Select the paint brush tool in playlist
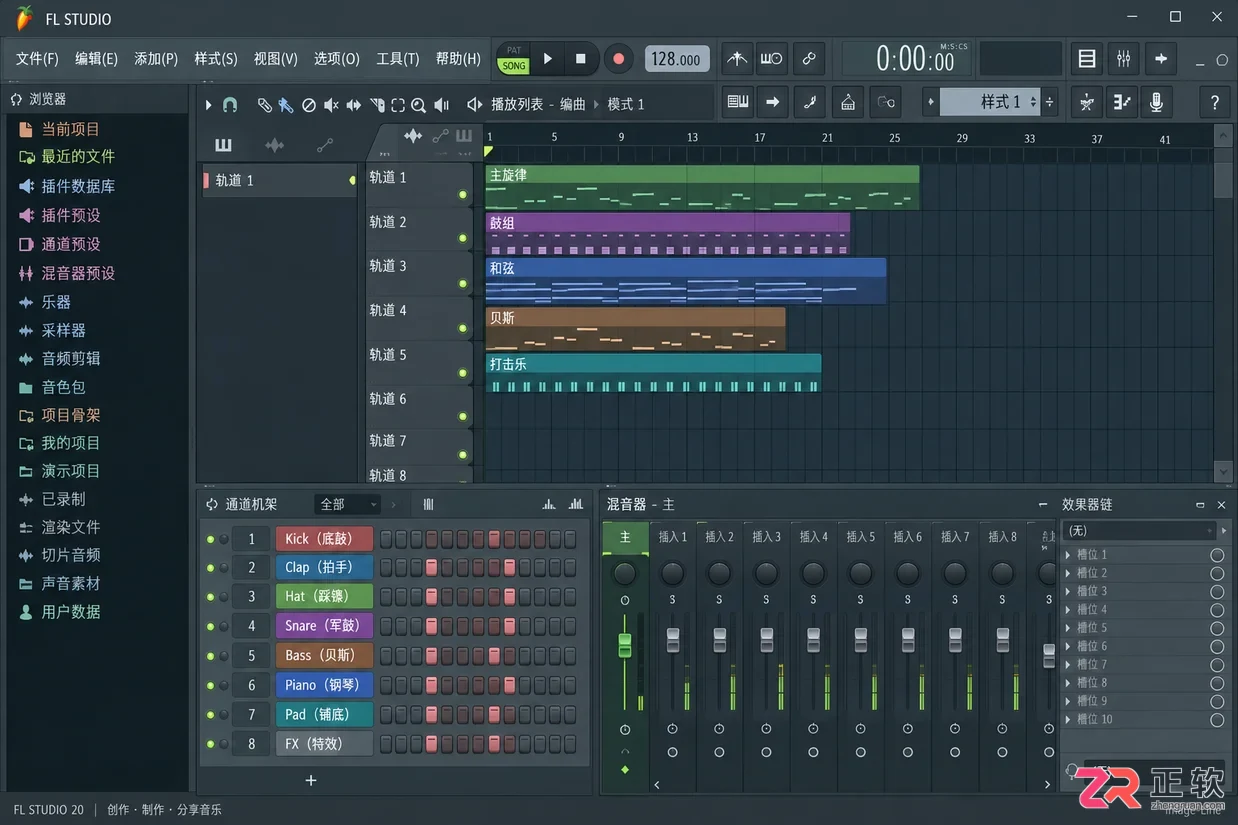Viewport: 1238px width, 825px height. tap(286, 104)
